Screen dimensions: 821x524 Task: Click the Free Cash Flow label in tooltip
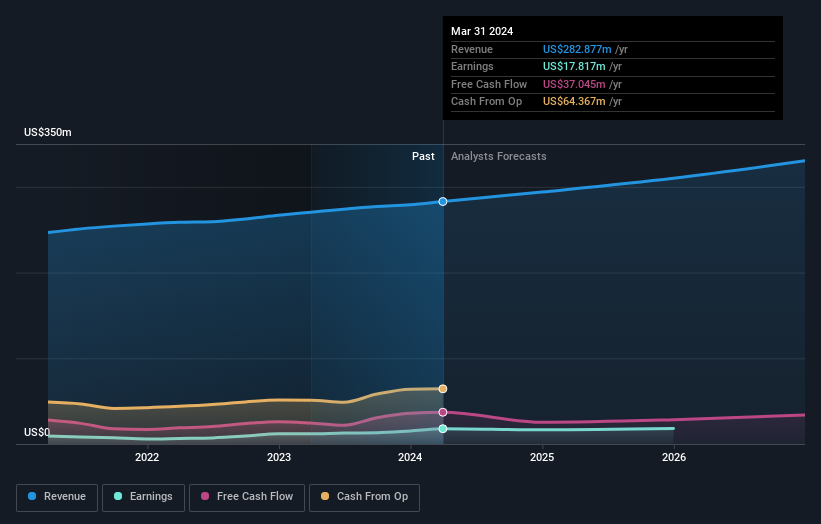point(489,84)
